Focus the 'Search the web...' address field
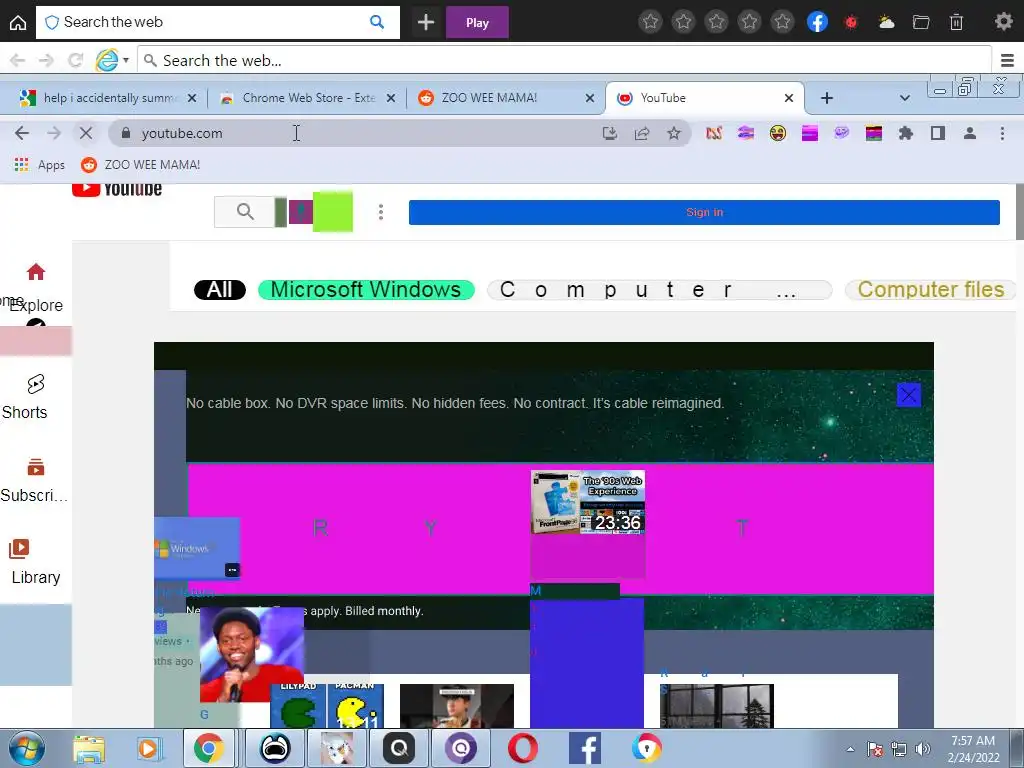This screenshot has height=768, width=1024. (566, 61)
